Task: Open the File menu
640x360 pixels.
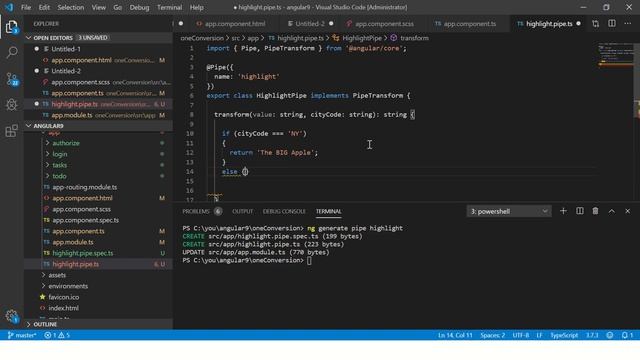Action: pos(26,7)
